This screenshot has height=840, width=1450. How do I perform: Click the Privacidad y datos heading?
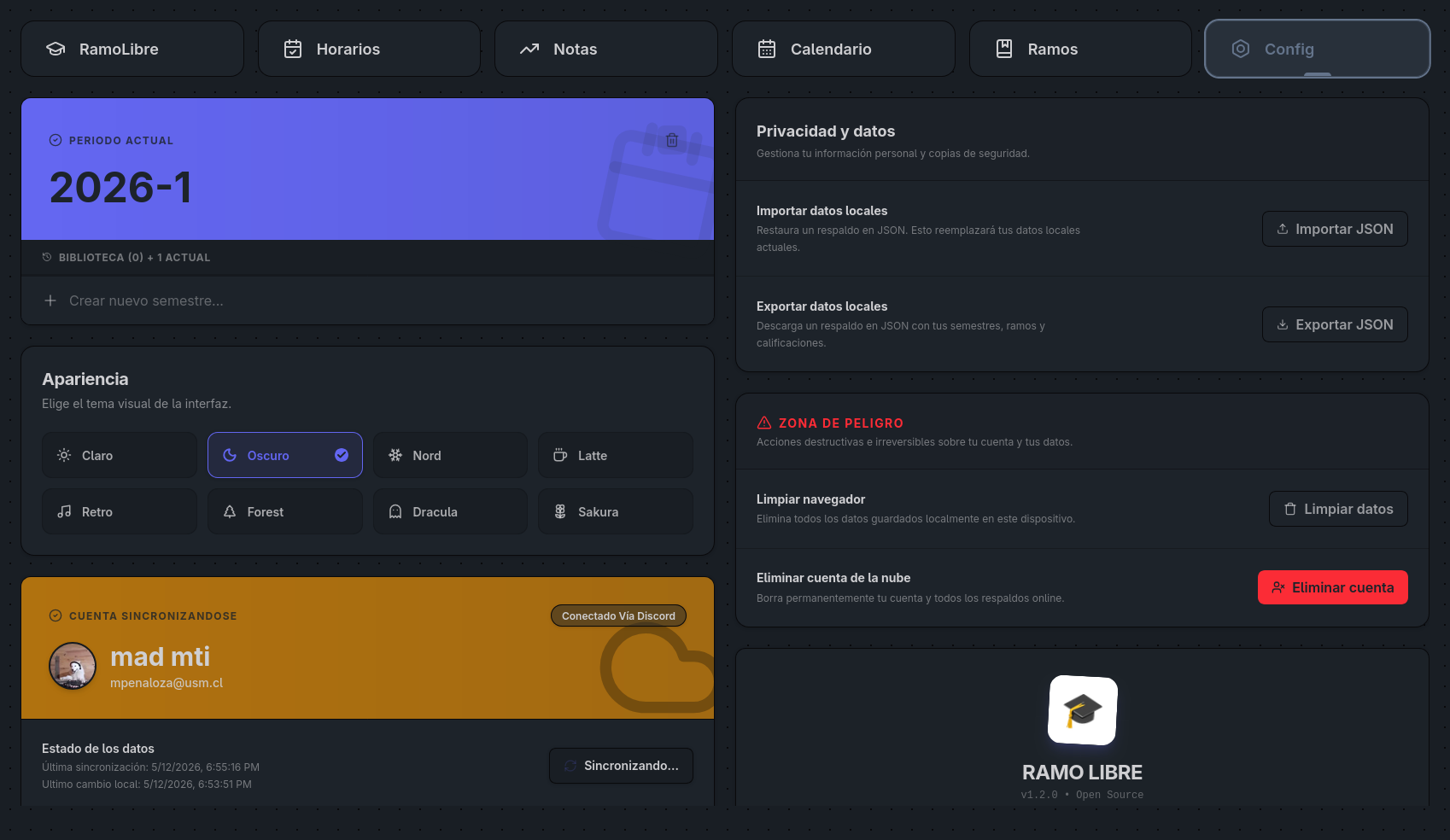point(826,131)
